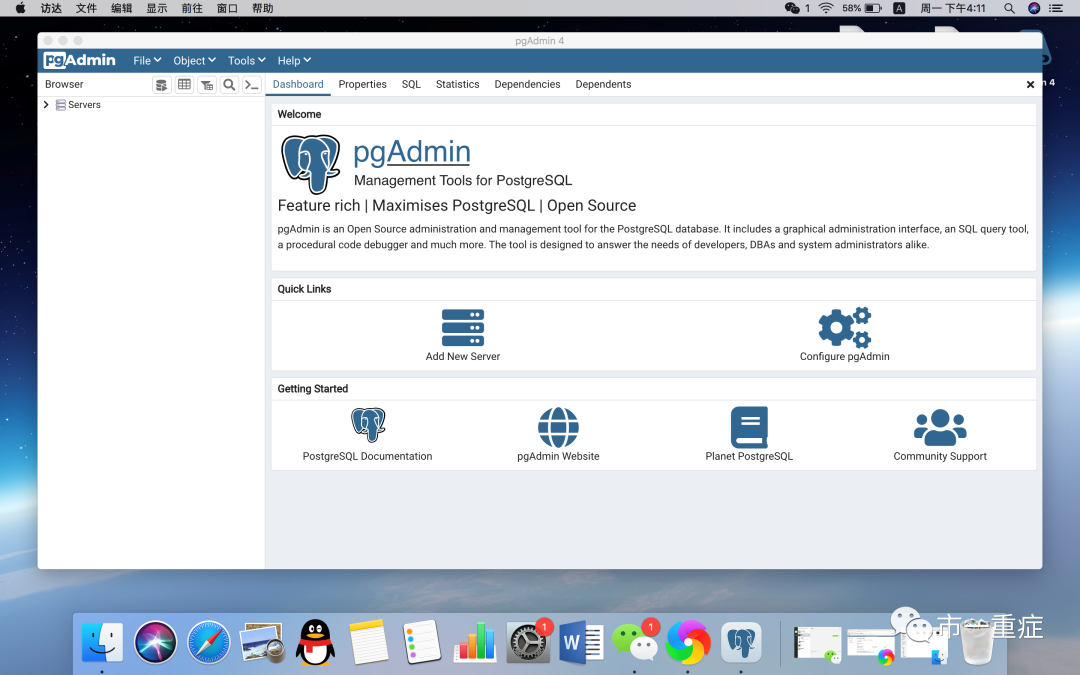
Task: Open Microsoft Word in the dock
Action: pos(581,643)
